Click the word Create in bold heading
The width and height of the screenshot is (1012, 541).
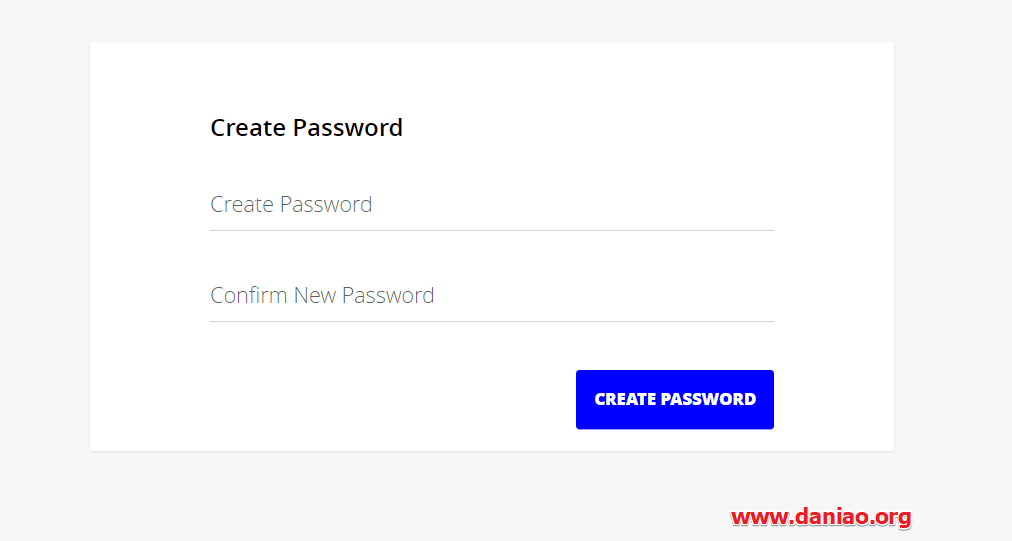click(x=248, y=128)
